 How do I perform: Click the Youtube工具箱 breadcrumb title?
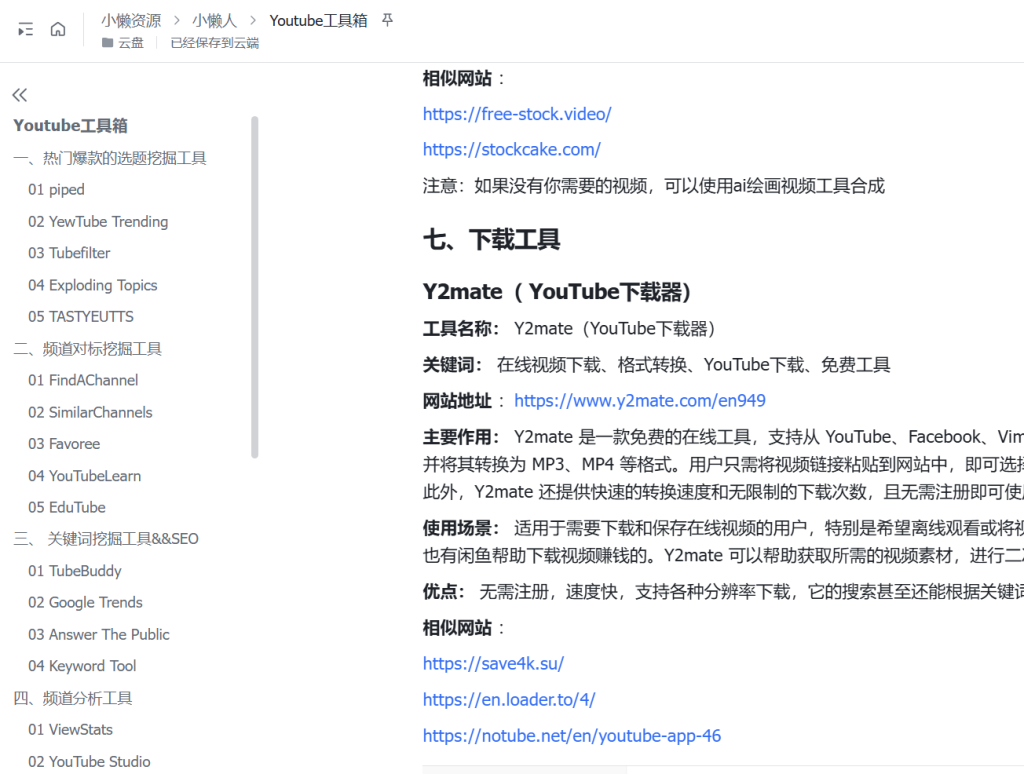coord(318,21)
